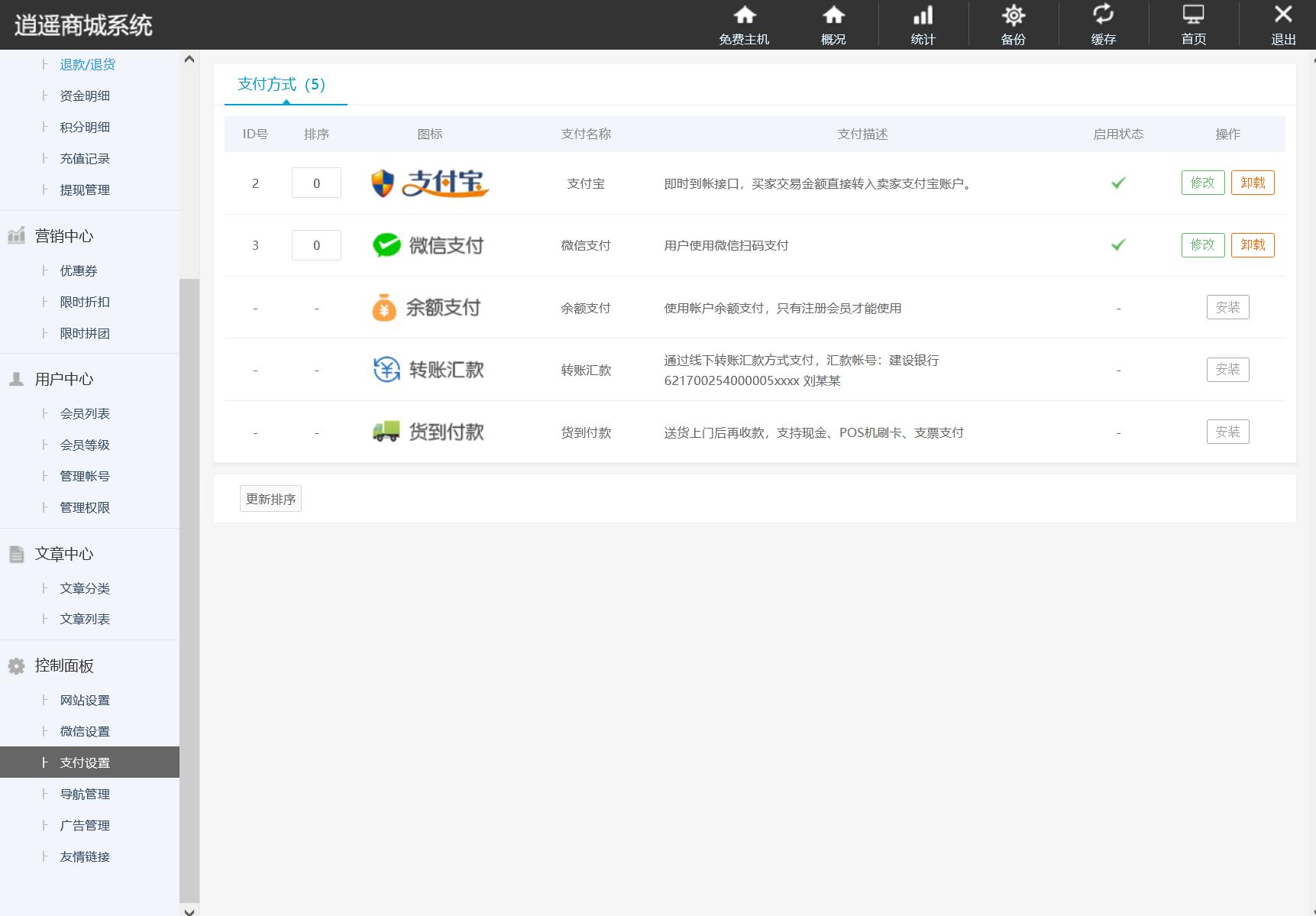Click the sort order field for 微信支付
The image size is (1316, 916).
click(x=316, y=244)
